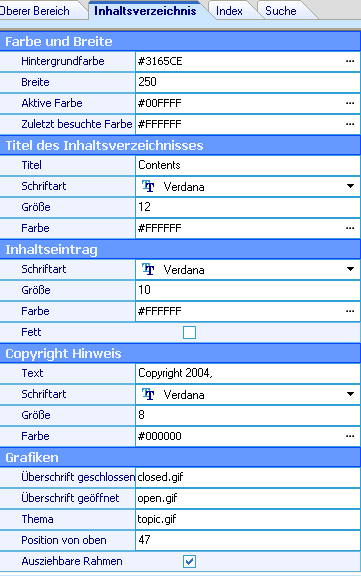Screen dimensions: 361x576
Task: Open ellipsis picker for Inhaltseintrag Farbe
Action: click(x=350, y=311)
